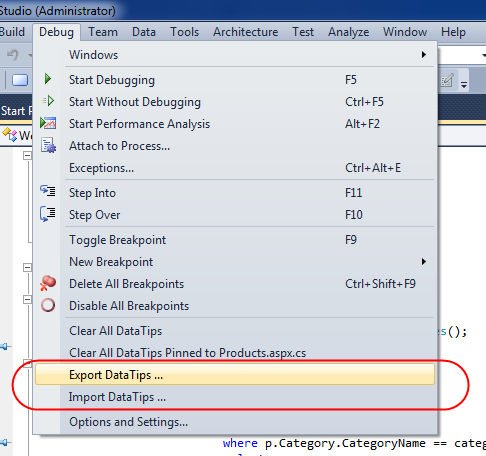Expand the New Breakpoint submenu arrow
Image resolution: width=486 pixels, height=456 pixels.
424,262
